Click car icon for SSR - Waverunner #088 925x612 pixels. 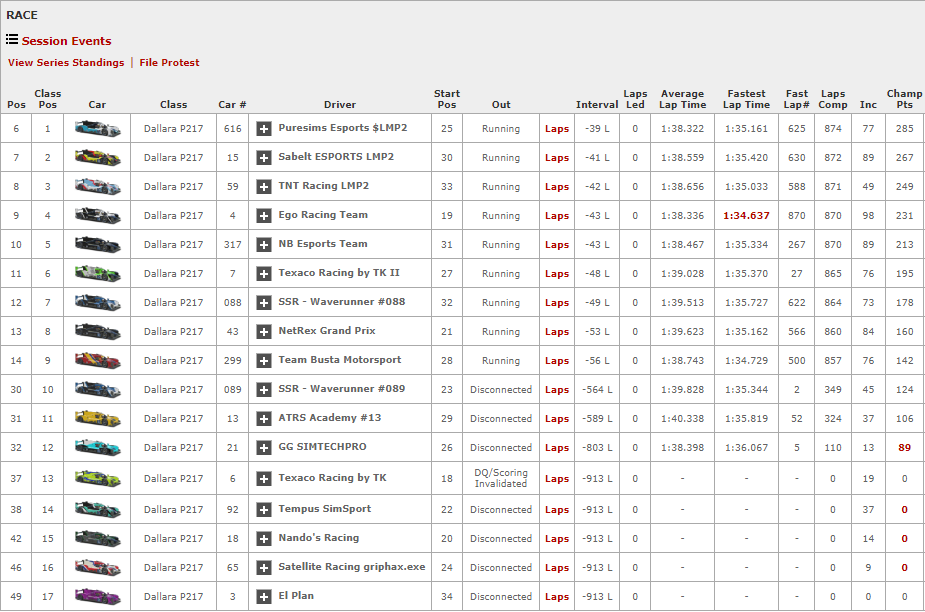coord(97,302)
